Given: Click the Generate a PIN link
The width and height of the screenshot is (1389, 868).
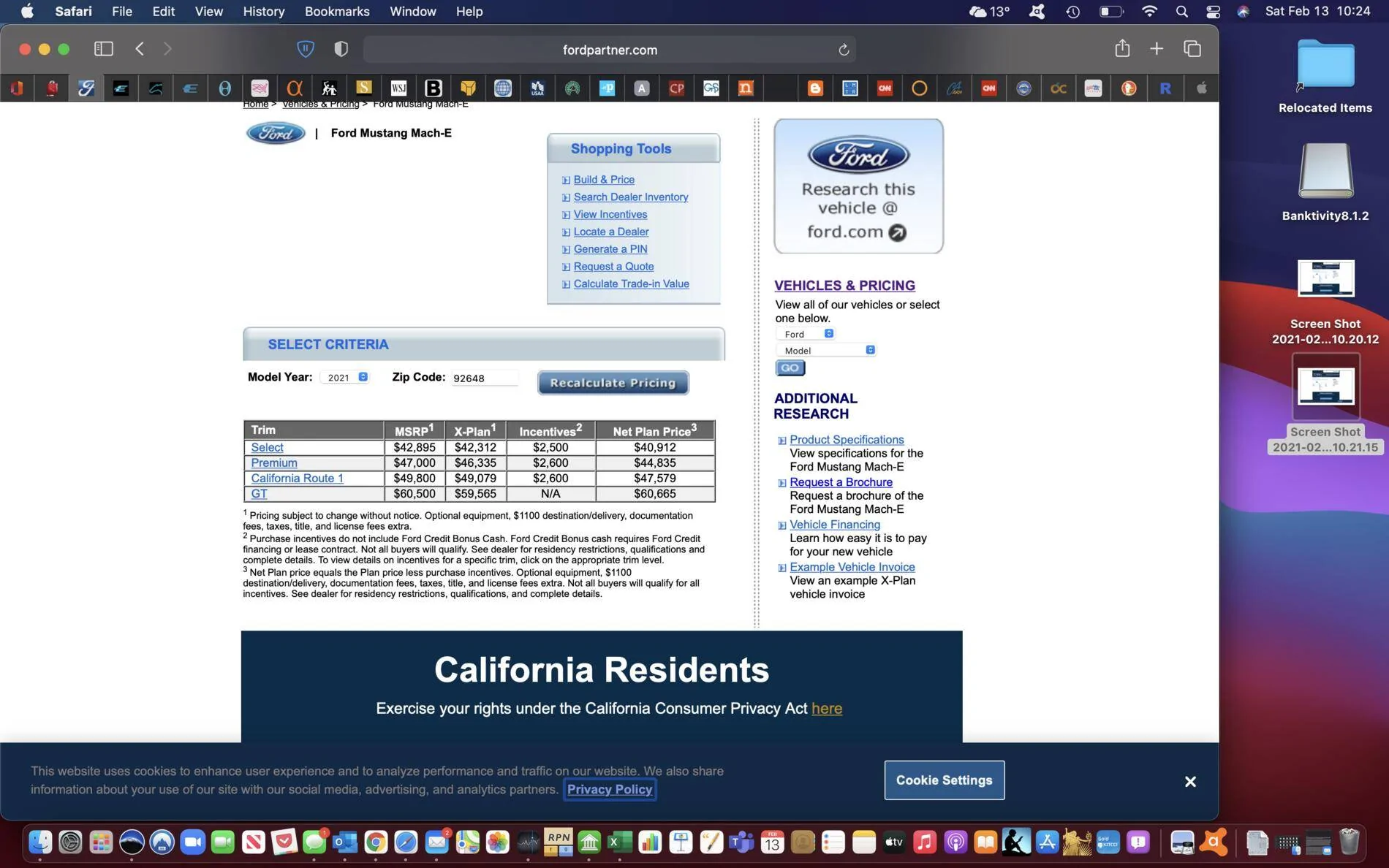Looking at the screenshot, I should [610, 249].
